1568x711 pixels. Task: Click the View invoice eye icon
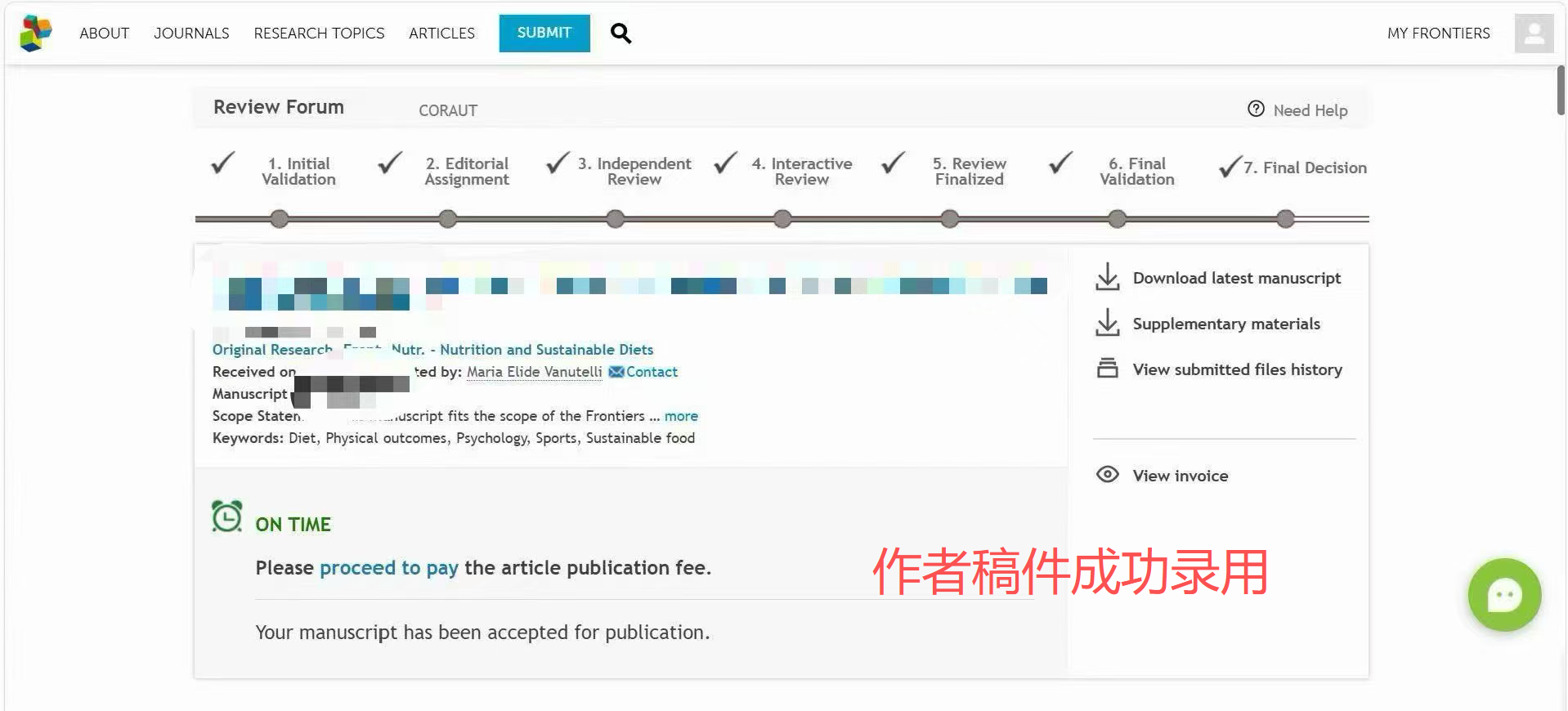point(1107,474)
